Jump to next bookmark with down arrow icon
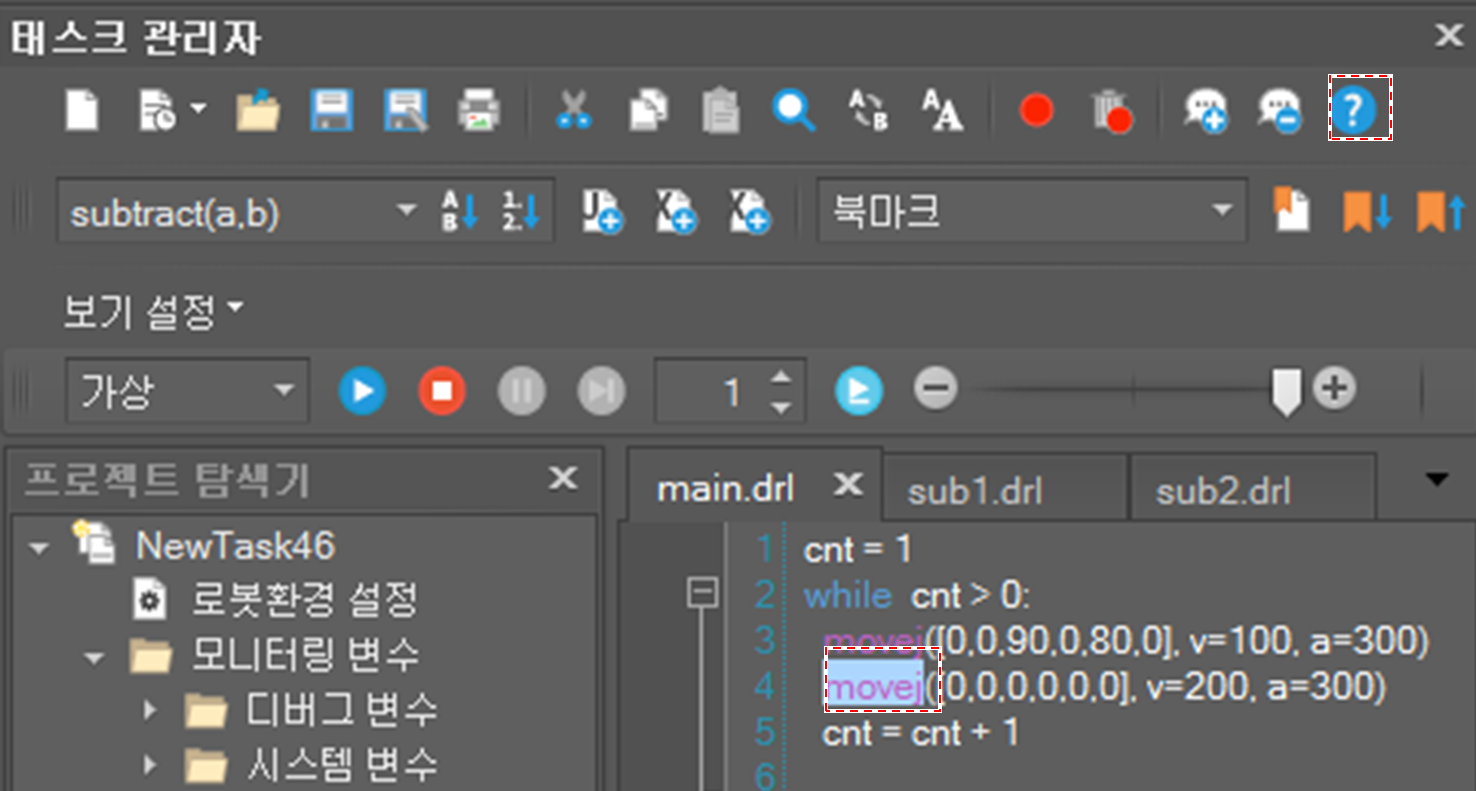The image size is (1476, 791). click(x=1366, y=212)
